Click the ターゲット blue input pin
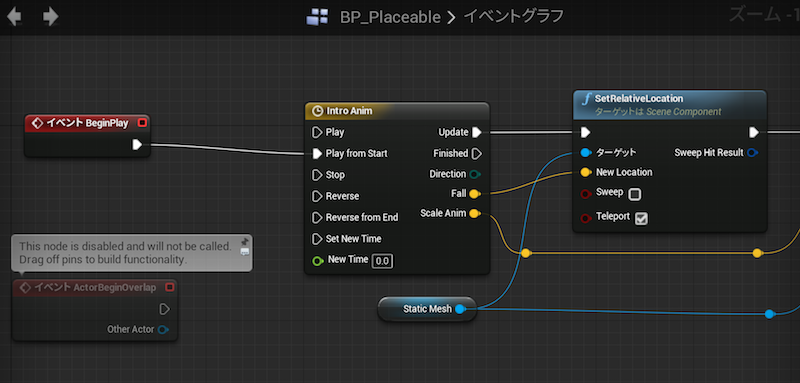 [x=586, y=152]
